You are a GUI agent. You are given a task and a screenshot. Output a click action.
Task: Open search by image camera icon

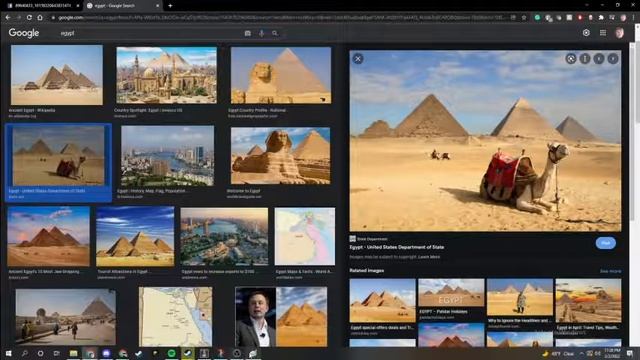pyautogui.click(x=247, y=33)
